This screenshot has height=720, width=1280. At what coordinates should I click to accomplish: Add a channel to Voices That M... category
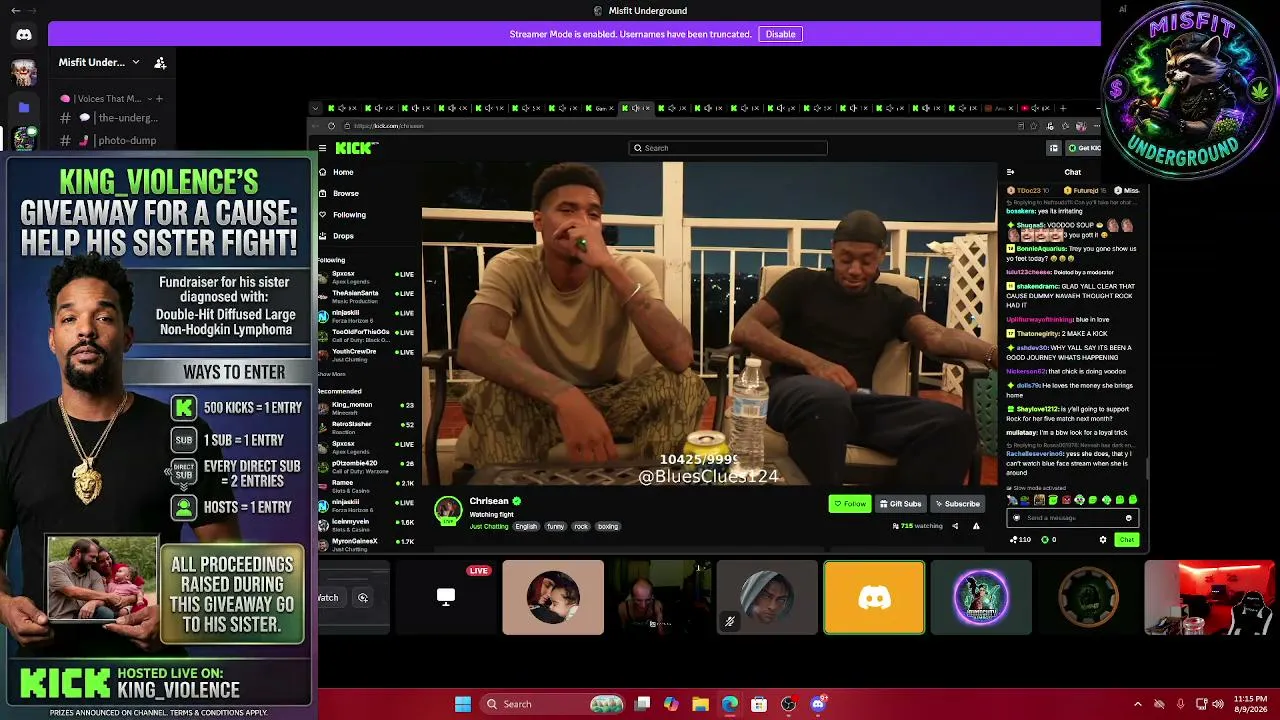click(x=158, y=99)
